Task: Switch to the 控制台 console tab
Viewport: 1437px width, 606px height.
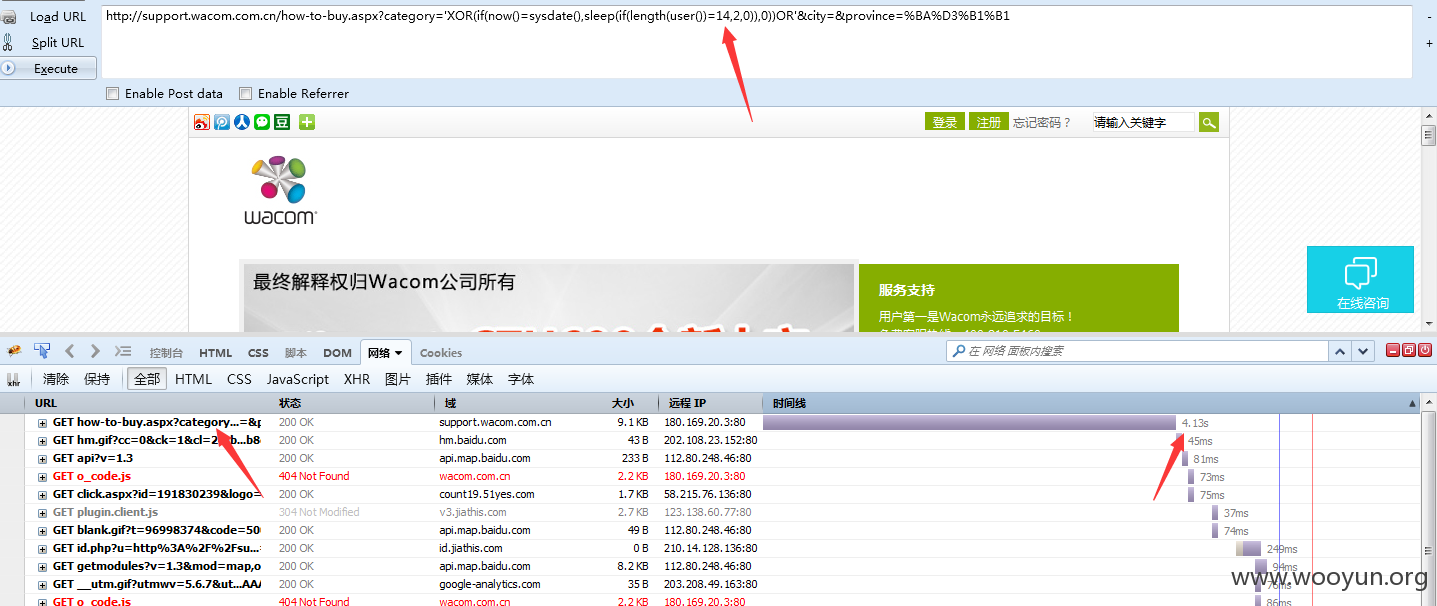Action: click(166, 352)
